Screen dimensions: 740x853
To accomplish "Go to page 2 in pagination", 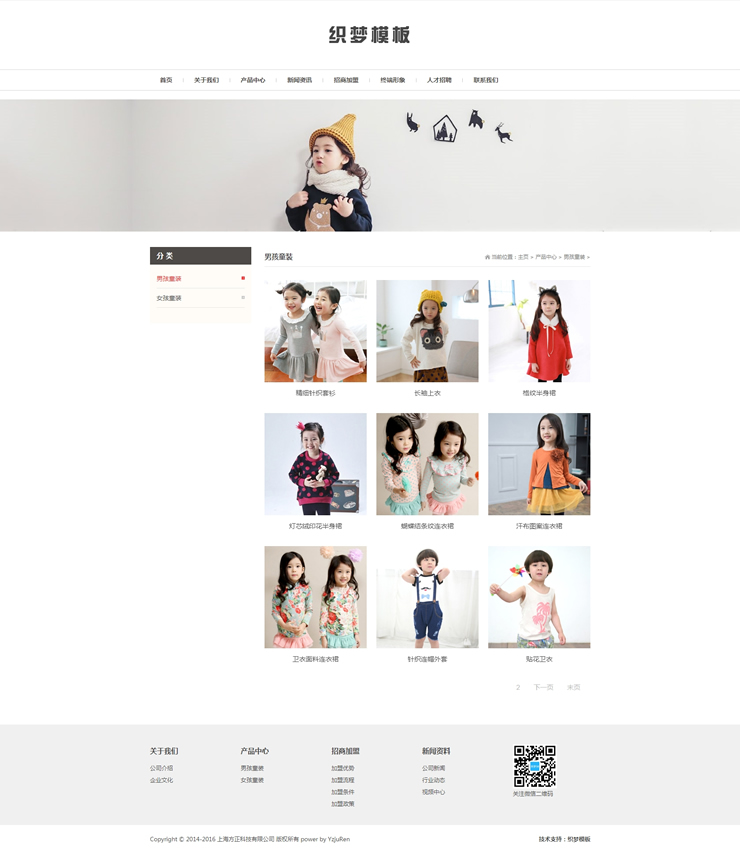I will click(518, 688).
